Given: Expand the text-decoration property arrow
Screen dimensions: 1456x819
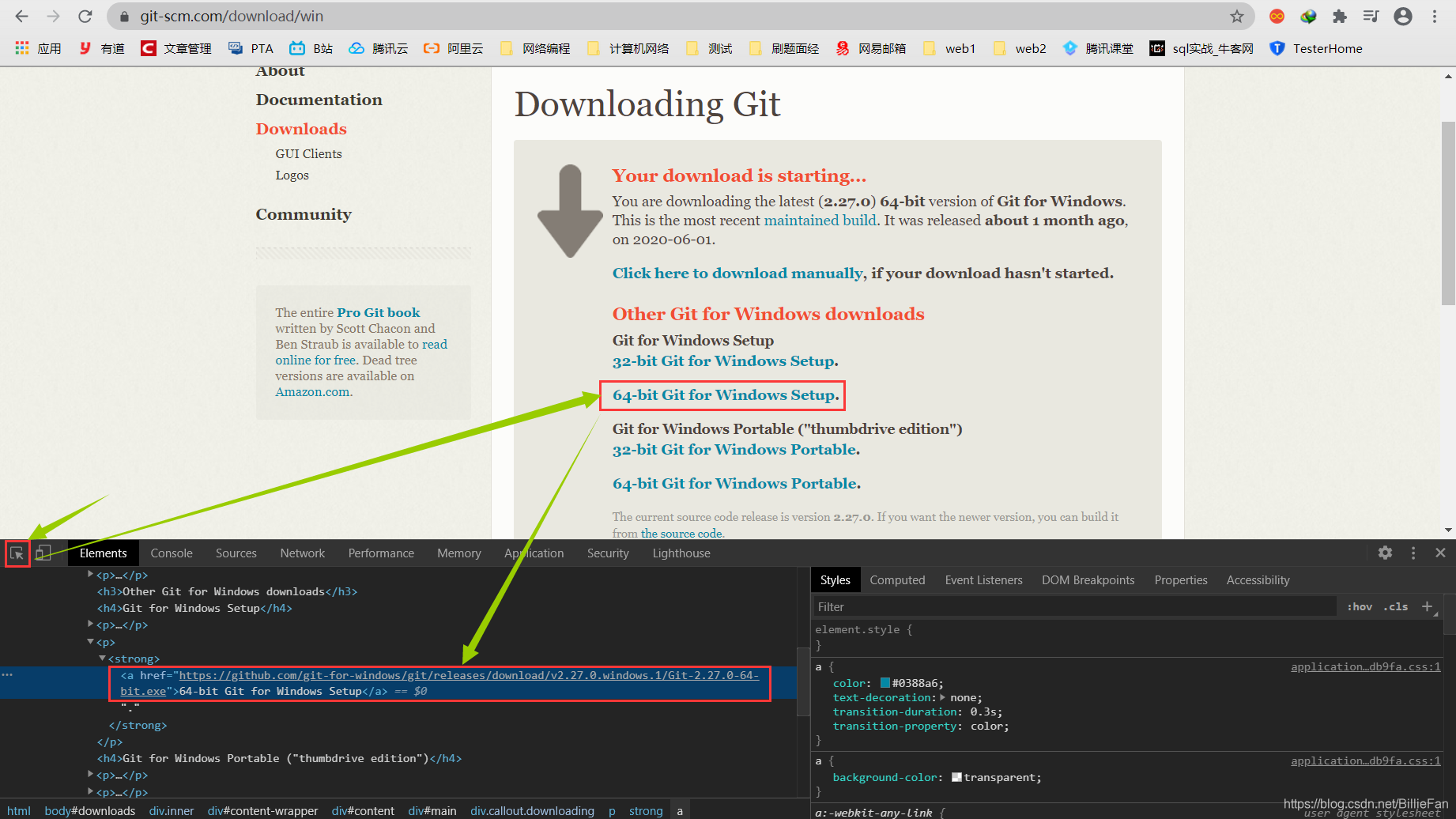Looking at the screenshot, I should 942,697.
